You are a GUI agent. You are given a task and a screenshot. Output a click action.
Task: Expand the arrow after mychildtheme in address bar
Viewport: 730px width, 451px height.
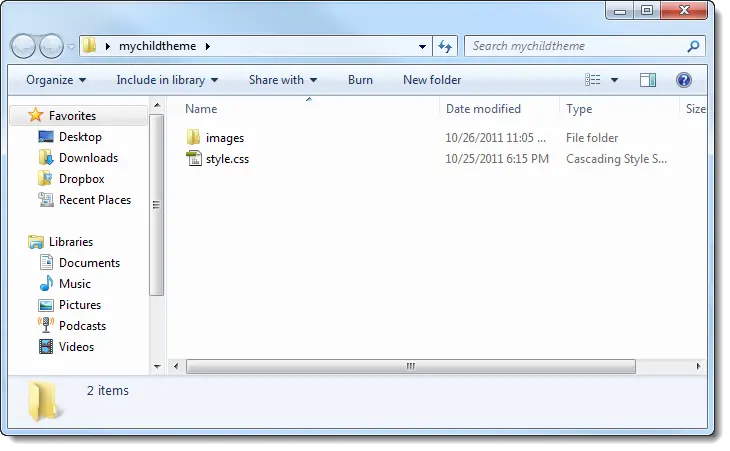pyautogui.click(x=208, y=46)
